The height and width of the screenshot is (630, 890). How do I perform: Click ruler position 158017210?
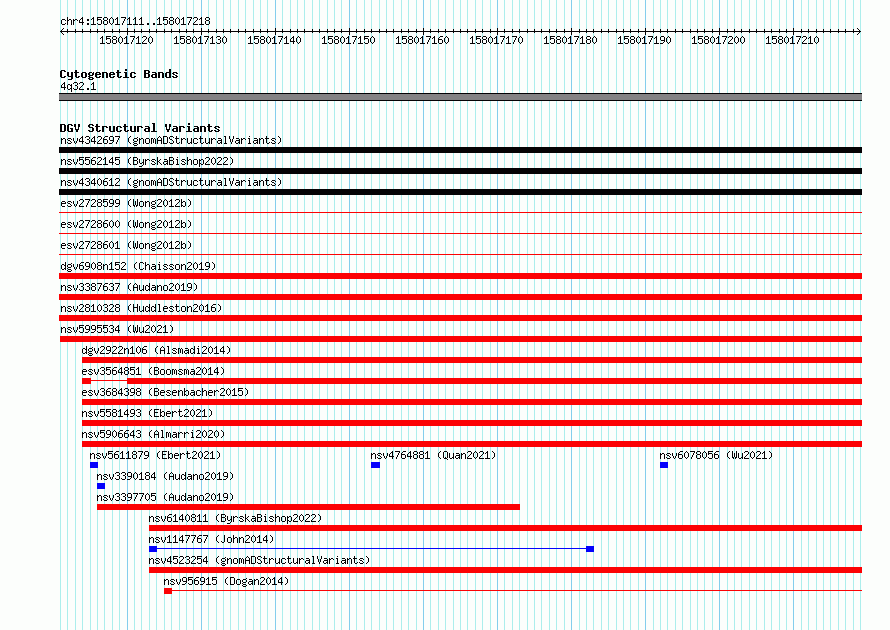(792, 40)
